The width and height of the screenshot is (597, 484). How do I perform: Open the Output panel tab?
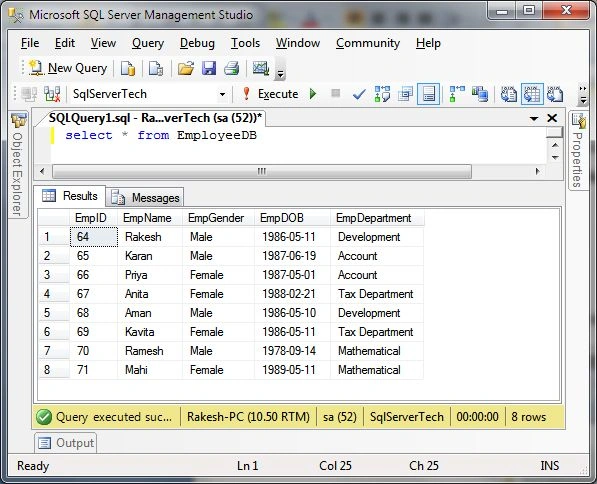click(66, 443)
